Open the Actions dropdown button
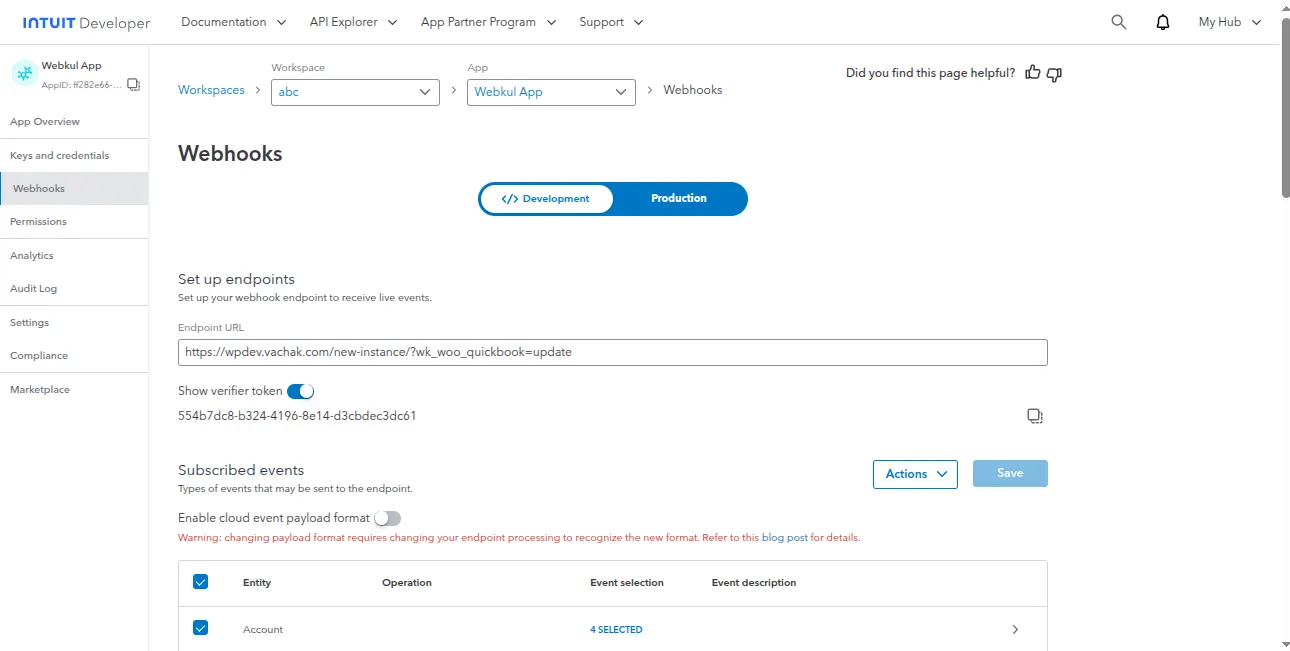Image resolution: width=1290 pixels, height=651 pixels. (915, 474)
